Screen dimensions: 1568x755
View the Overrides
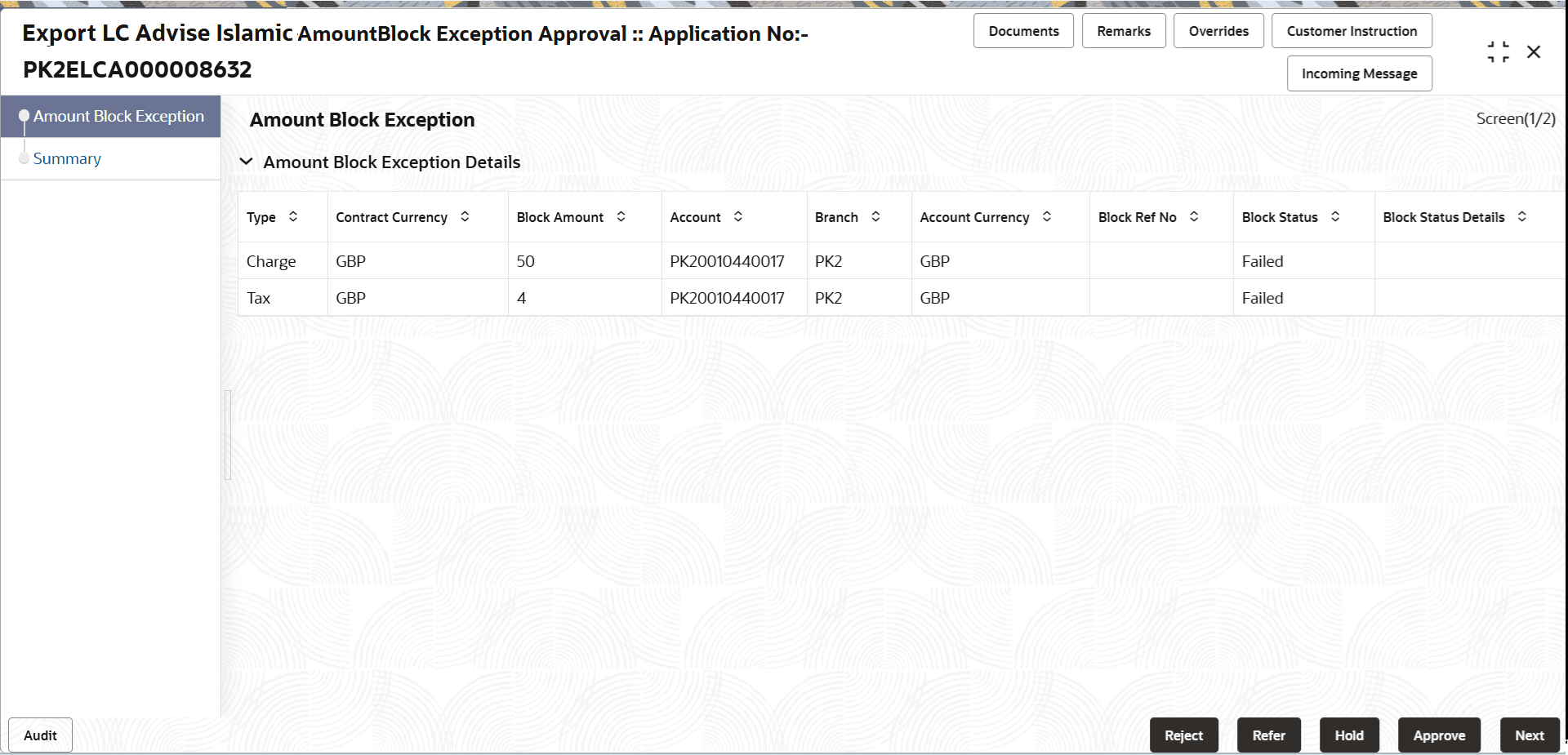click(1218, 31)
